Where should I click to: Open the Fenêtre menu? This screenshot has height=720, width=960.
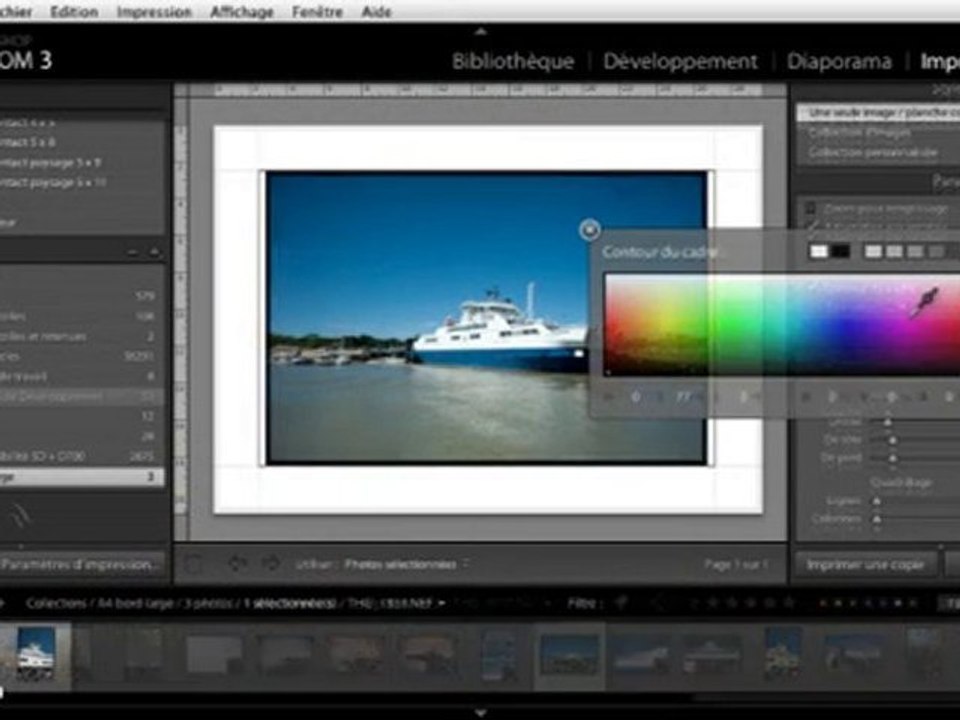(x=317, y=12)
